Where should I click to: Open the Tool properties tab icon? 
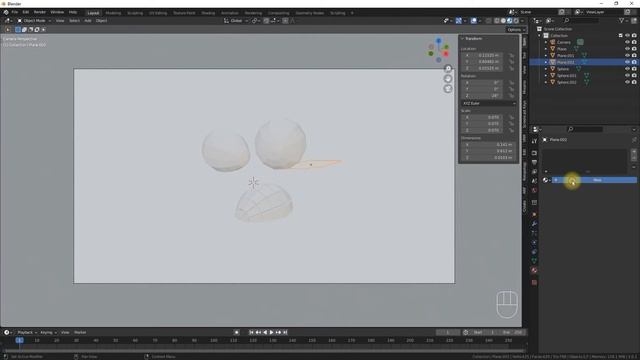click(x=534, y=141)
